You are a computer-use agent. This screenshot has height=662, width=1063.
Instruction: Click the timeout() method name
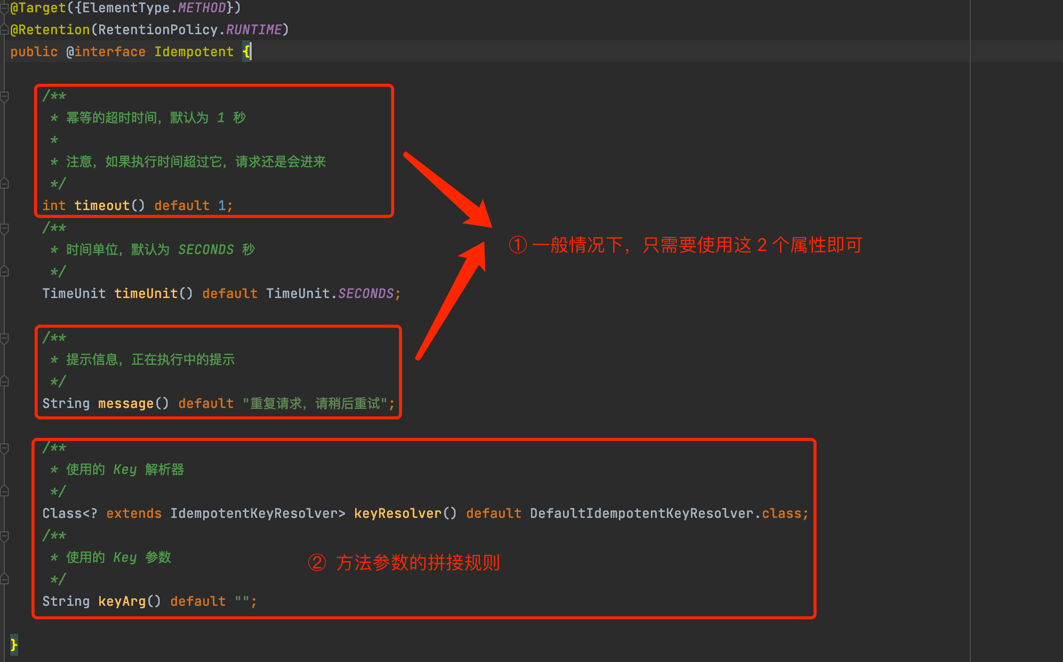(x=101, y=206)
